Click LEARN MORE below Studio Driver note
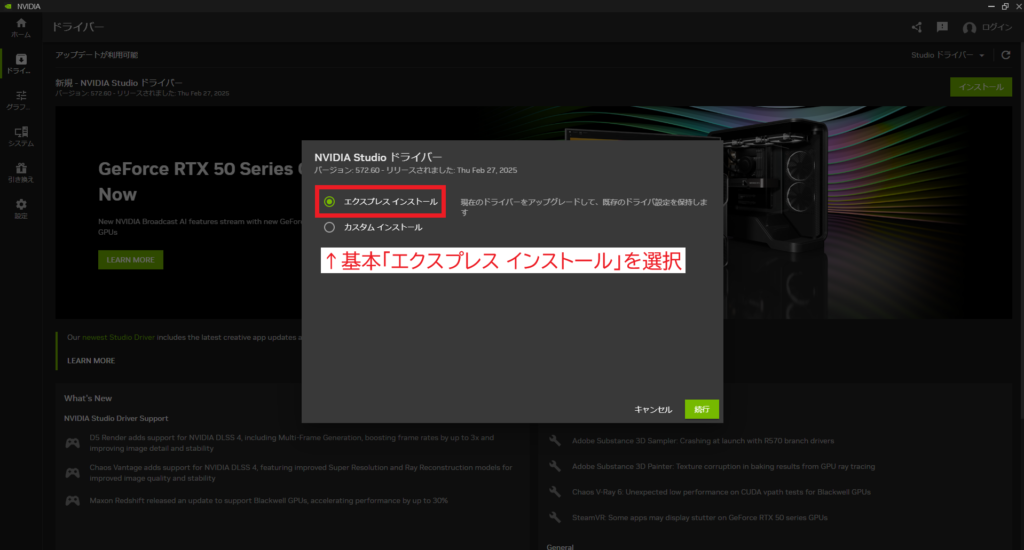This screenshot has height=550, width=1024. pyautogui.click(x=91, y=361)
